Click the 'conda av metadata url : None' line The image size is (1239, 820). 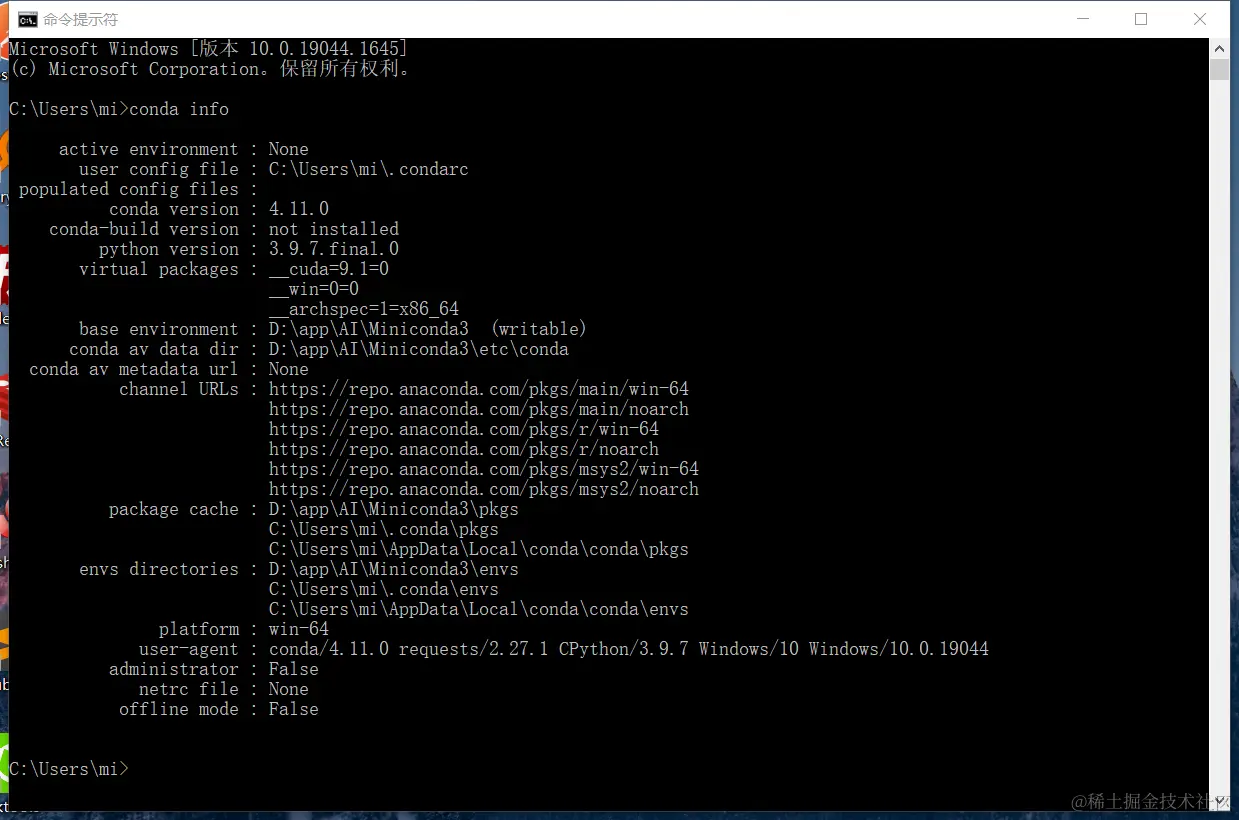(x=169, y=369)
